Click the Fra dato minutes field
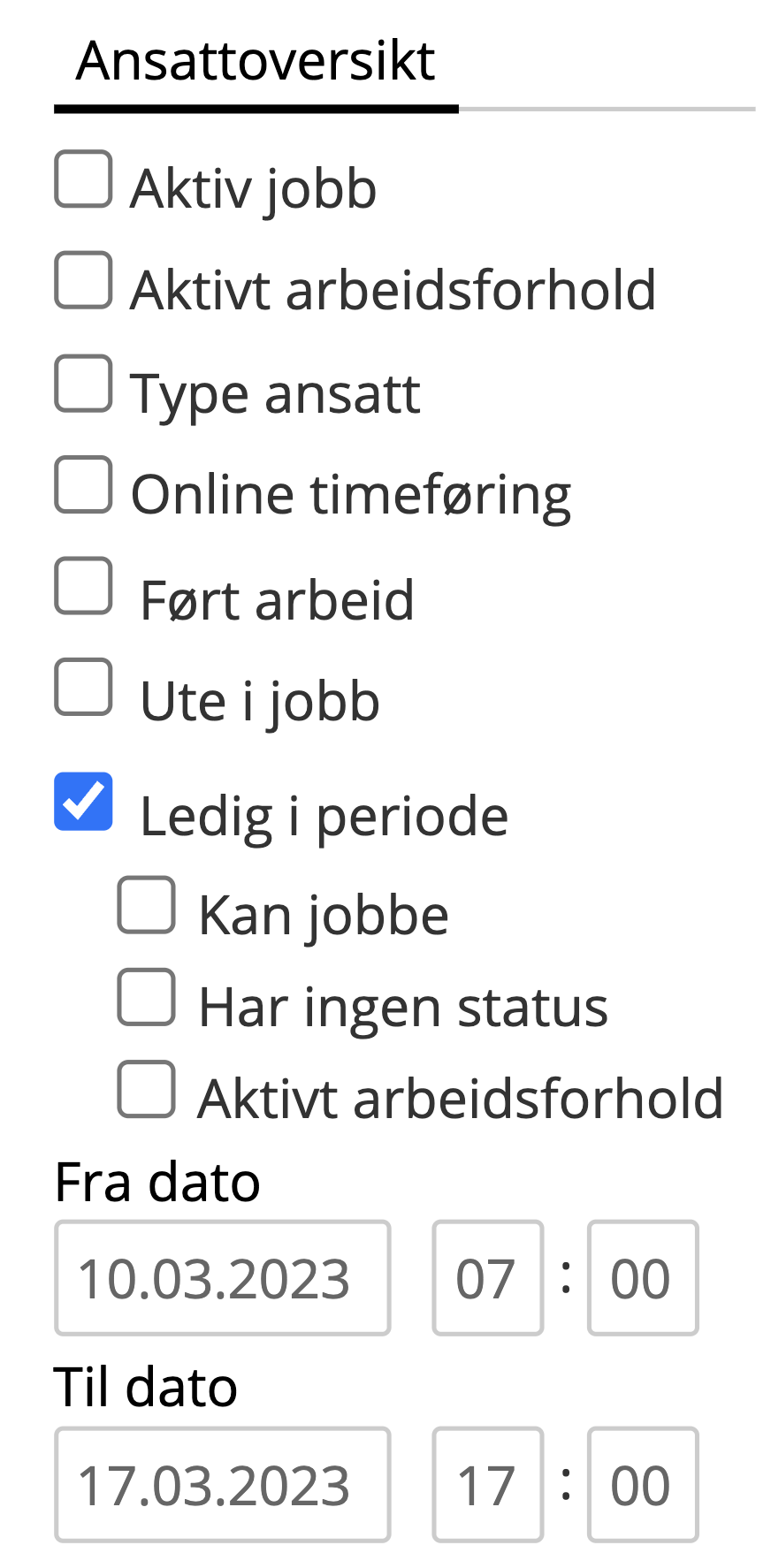The width and height of the screenshot is (771, 1568). click(x=643, y=1278)
